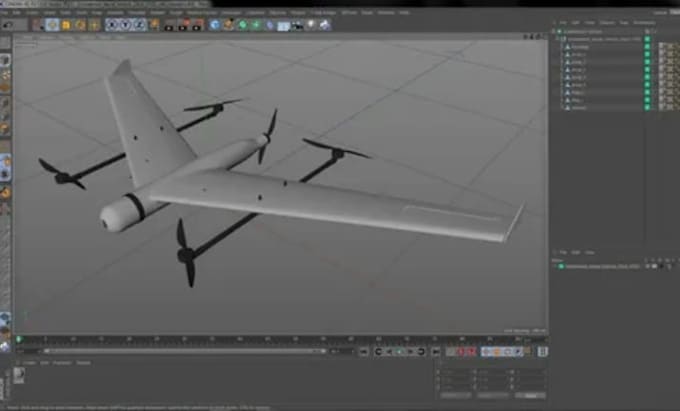Click the viewport zoom navigation icon
The width and height of the screenshot is (680, 411).
[x=532, y=36]
